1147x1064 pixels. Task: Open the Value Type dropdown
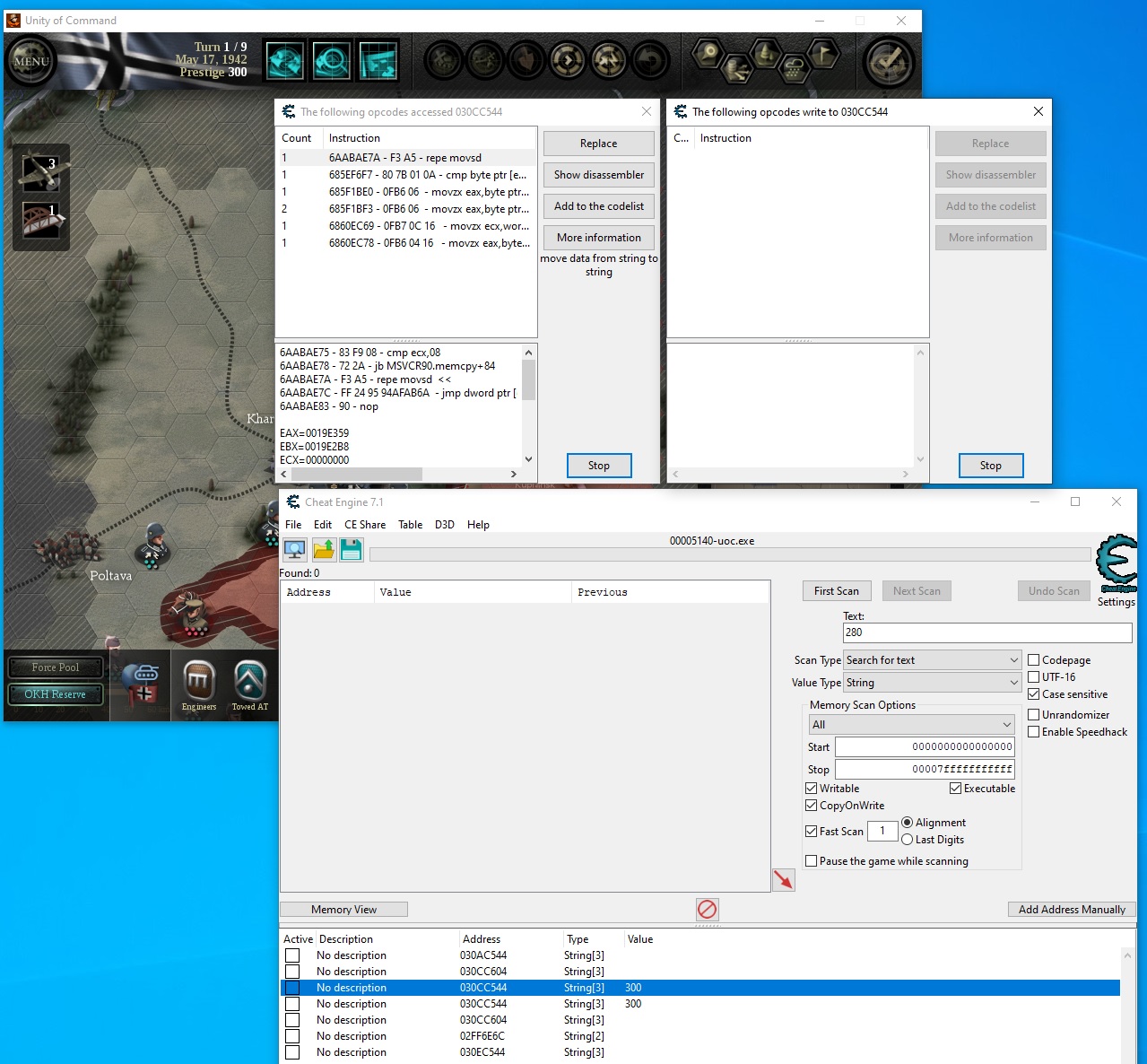click(933, 683)
